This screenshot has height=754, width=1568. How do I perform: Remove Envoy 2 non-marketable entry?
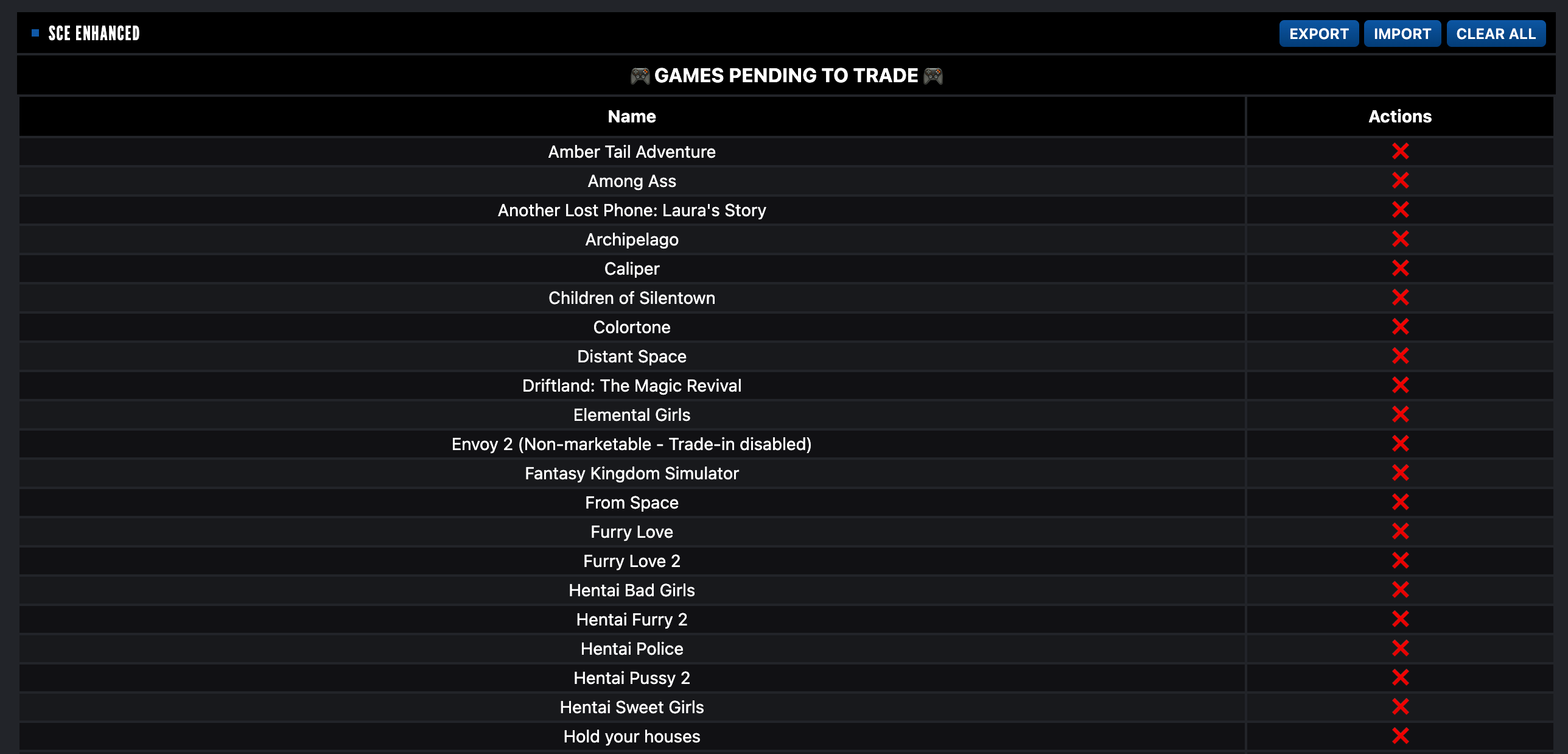[x=1399, y=444]
